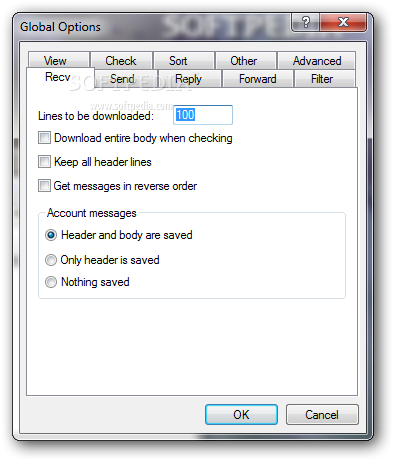Confirm settings with OK button
Image resolution: width=394 pixels, height=461 pixels.
click(241, 415)
